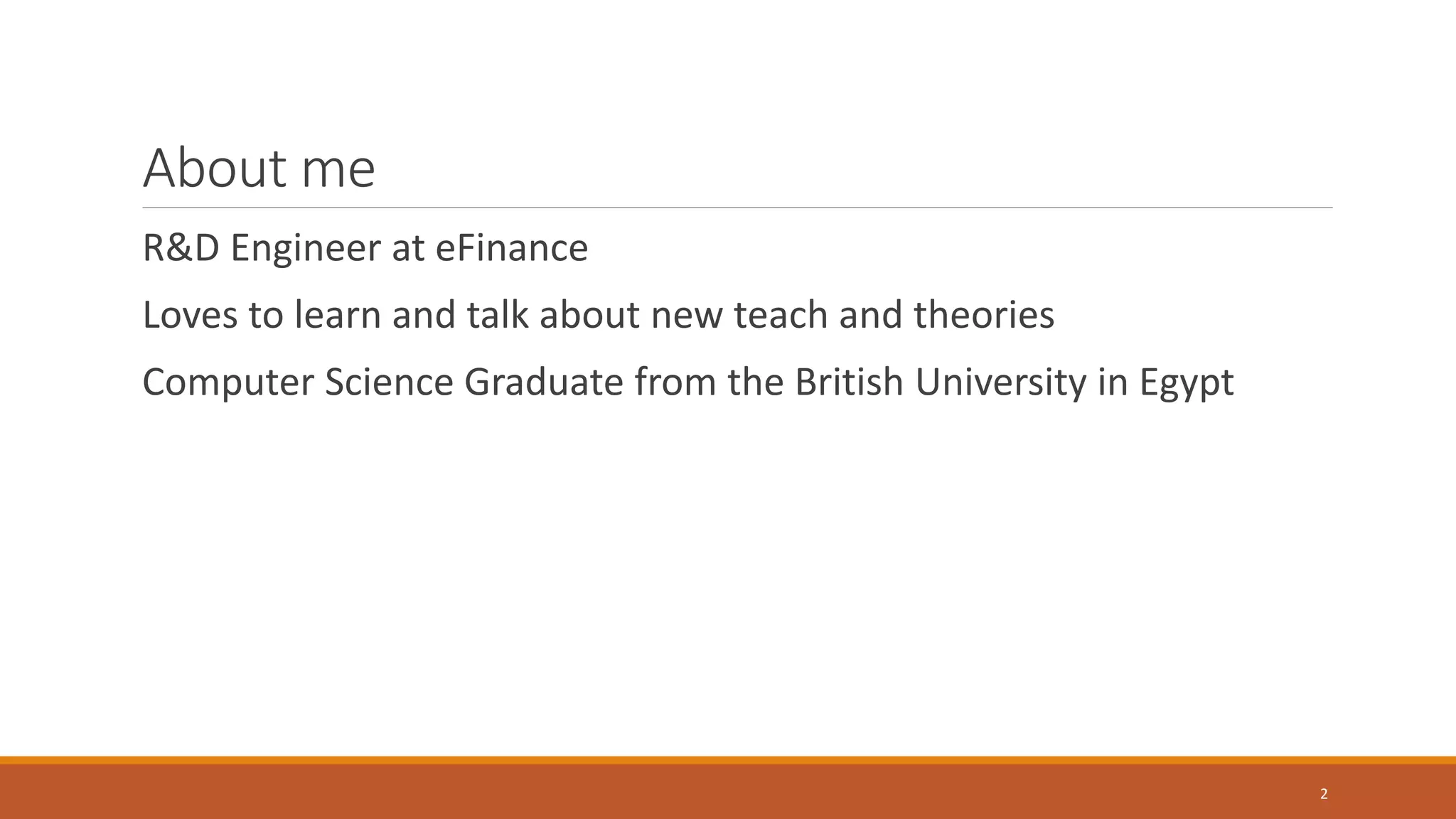The height and width of the screenshot is (819, 1456).
Task: Click the word "Loves" in second line
Action: (190, 315)
